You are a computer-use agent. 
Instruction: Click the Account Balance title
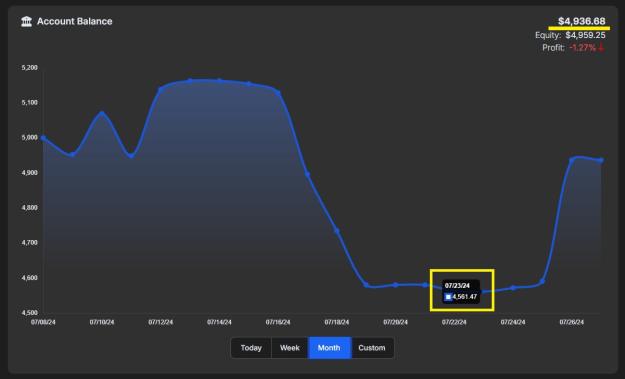tap(75, 22)
